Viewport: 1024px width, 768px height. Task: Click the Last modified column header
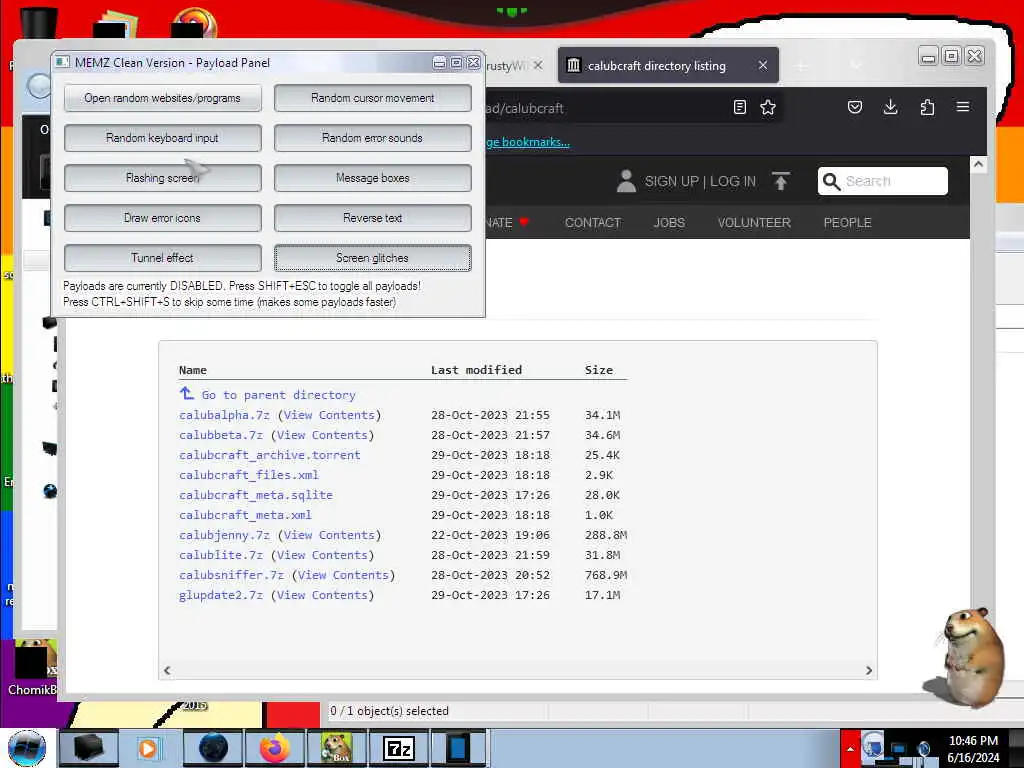pyautogui.click(x=476, y=370)
